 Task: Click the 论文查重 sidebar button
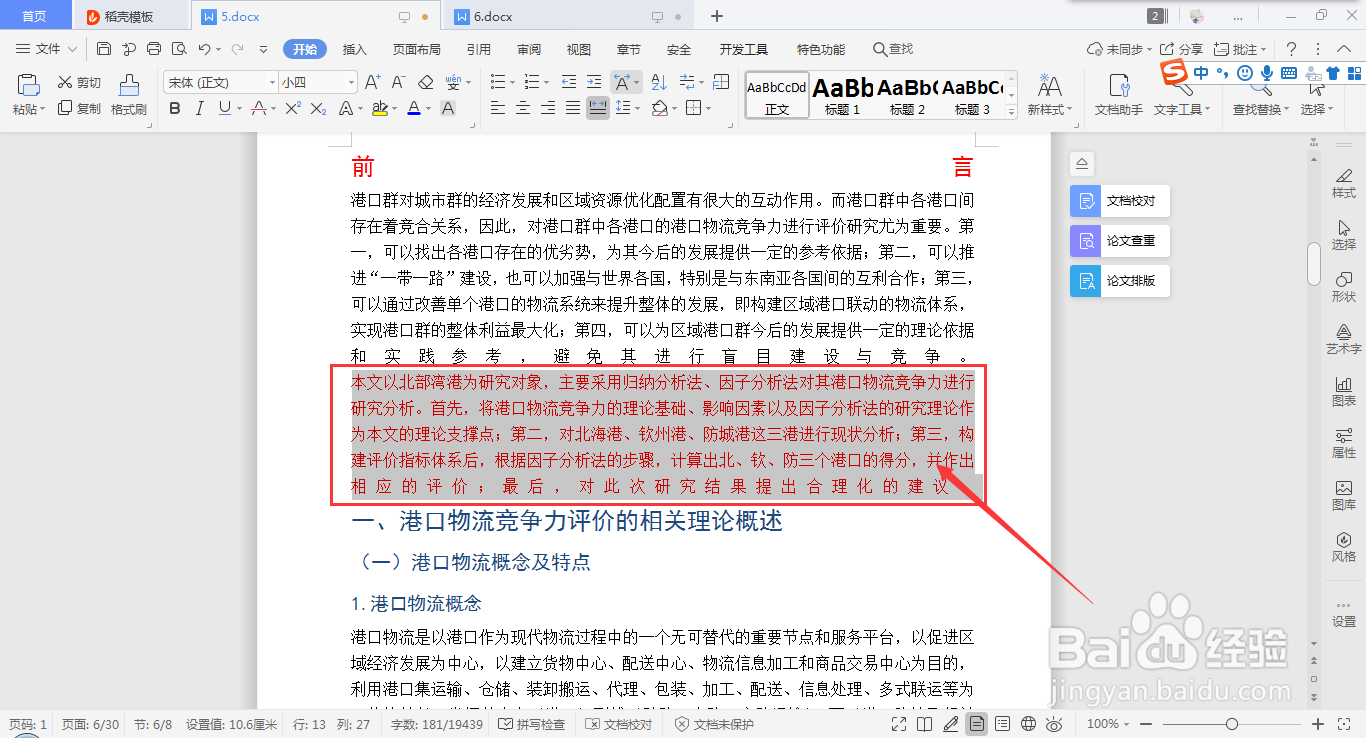click(x=1119, y=240)
